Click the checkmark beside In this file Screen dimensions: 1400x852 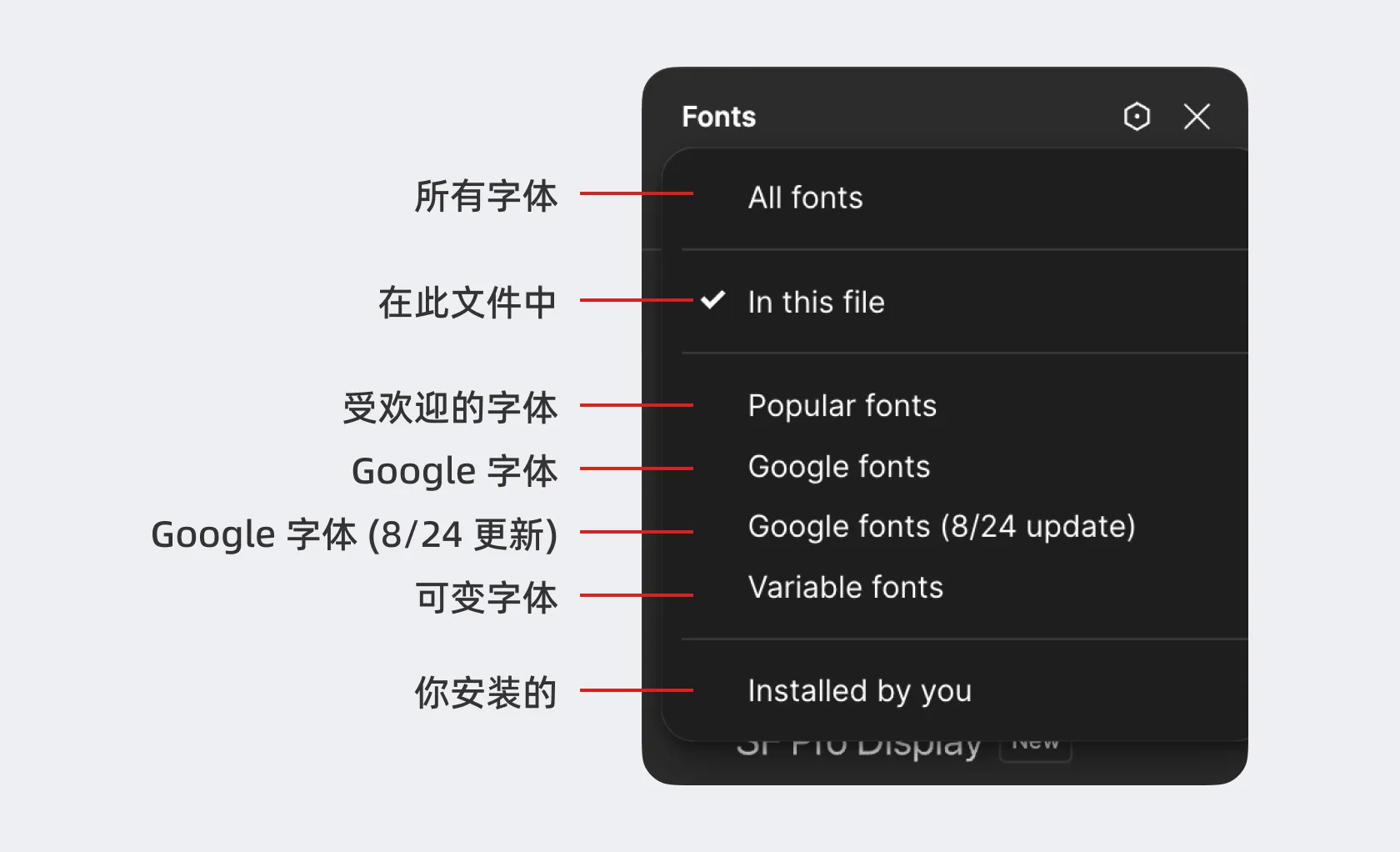tap(712, 300)
